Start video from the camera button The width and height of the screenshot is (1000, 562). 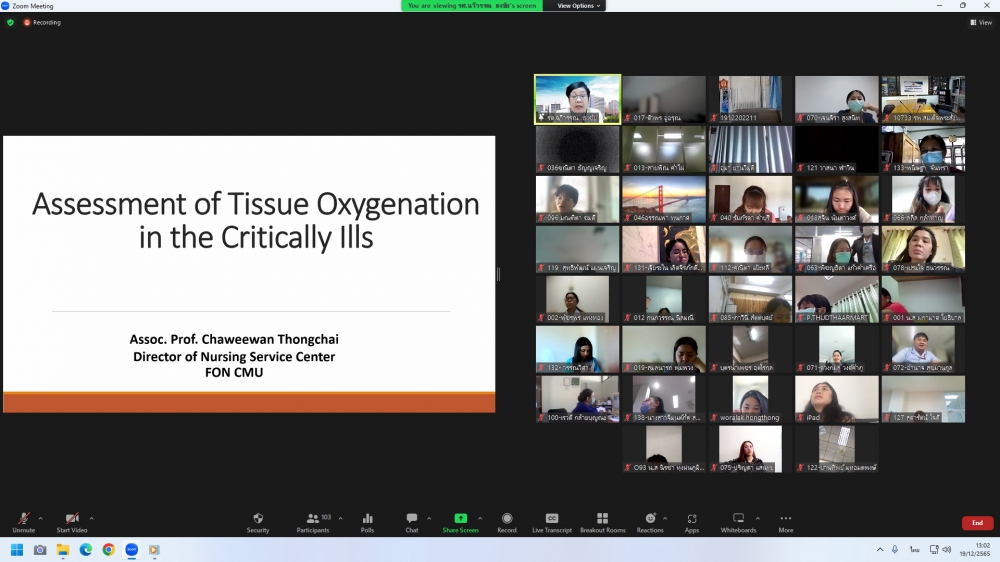click(71, 521)
